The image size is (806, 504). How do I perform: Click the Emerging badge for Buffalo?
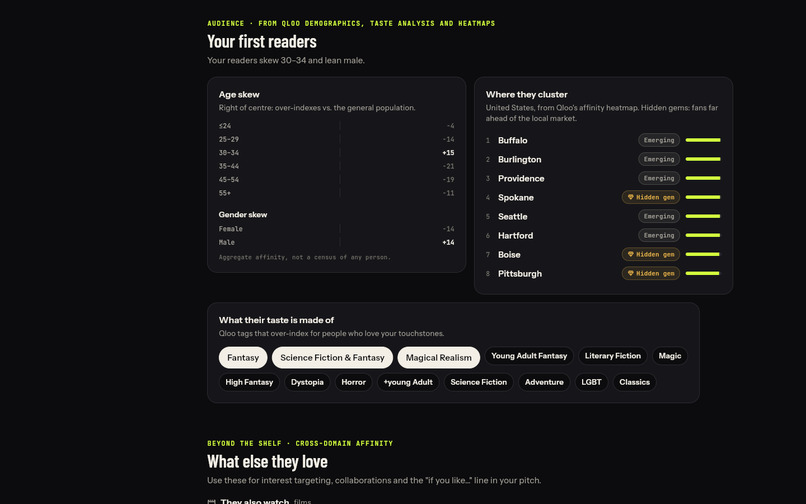659,140
